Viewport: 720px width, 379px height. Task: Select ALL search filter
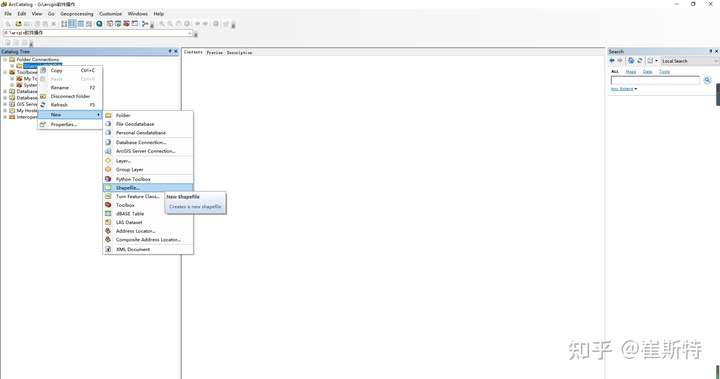click(x=615, y=72)
